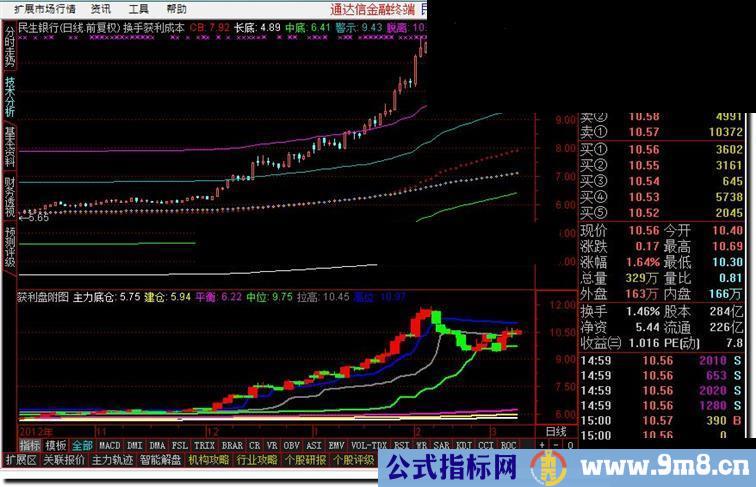Click the minus zoom button below 日线
Viewport: 756px width, 487px height.
click(558, 445)
